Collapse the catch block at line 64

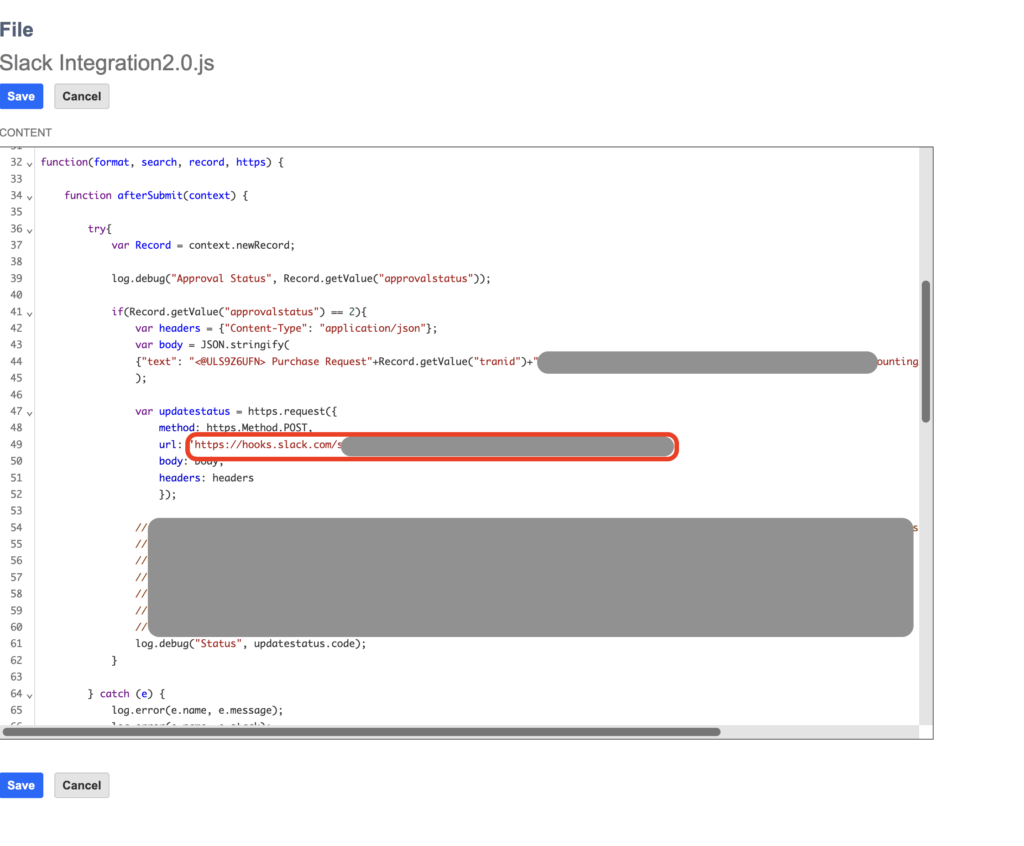click(x=29, y=695)
